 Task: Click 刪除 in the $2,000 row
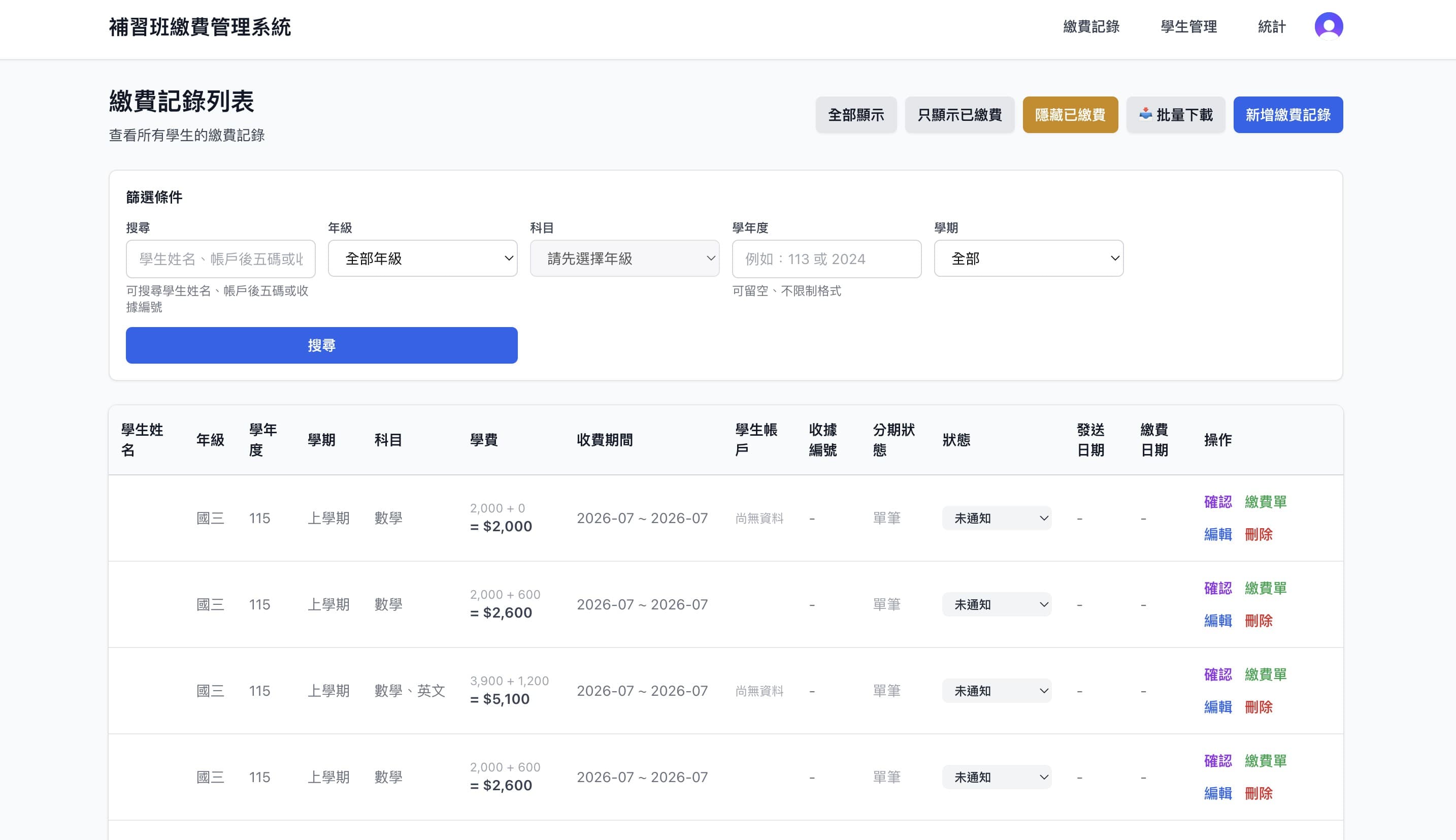pyautogui.click(x=1258, y=534)
